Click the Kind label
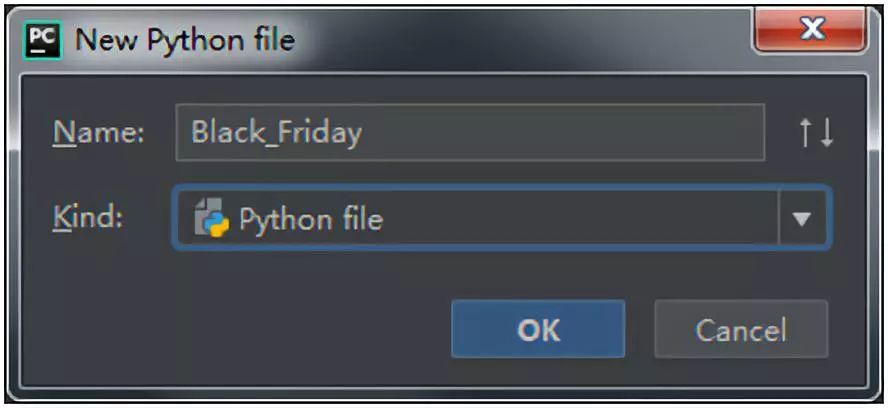 point(88,218)
